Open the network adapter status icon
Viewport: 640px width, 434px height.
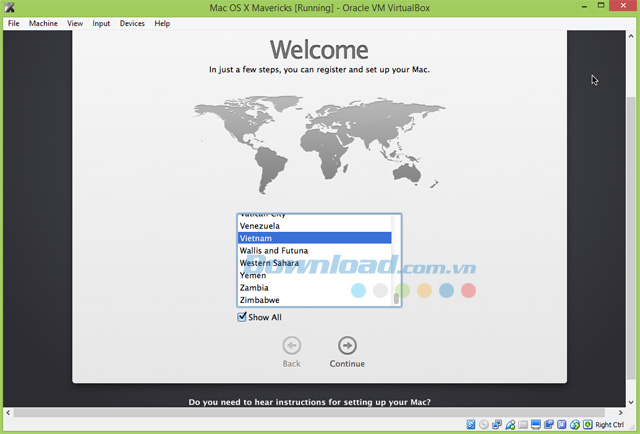[x=497, y=424]
